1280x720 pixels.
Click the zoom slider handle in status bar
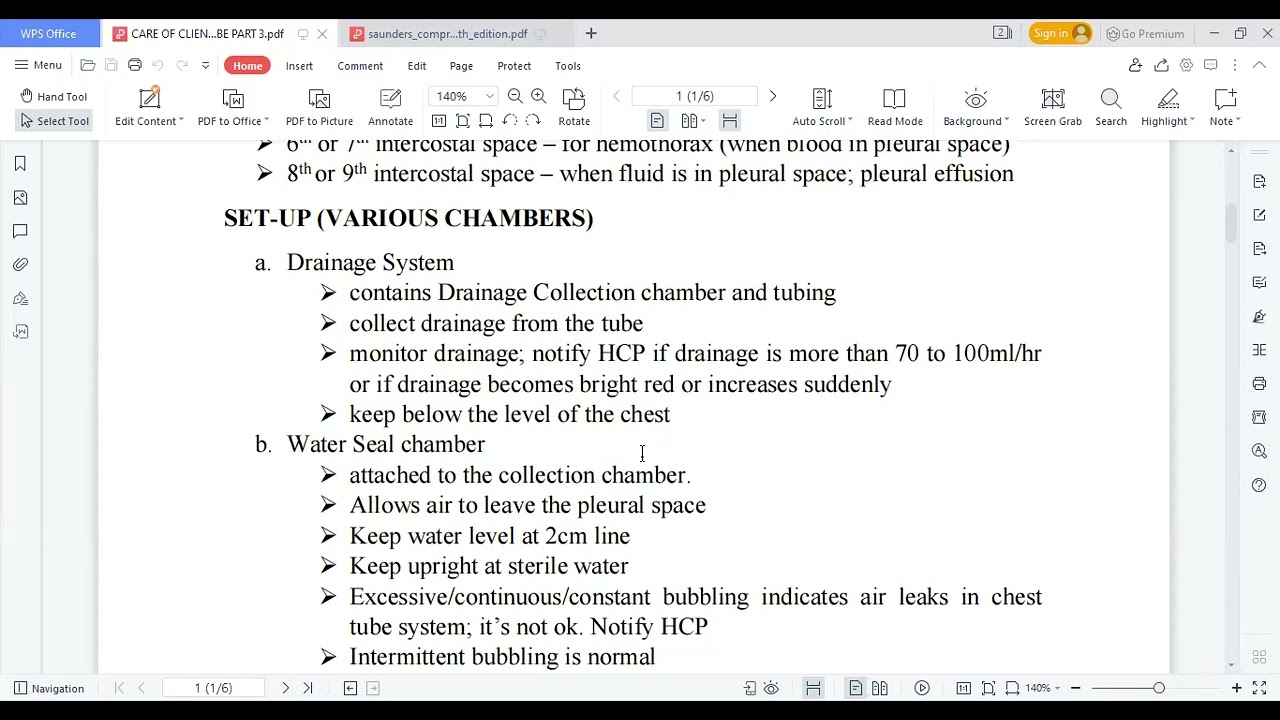[x=1159, y=688]
